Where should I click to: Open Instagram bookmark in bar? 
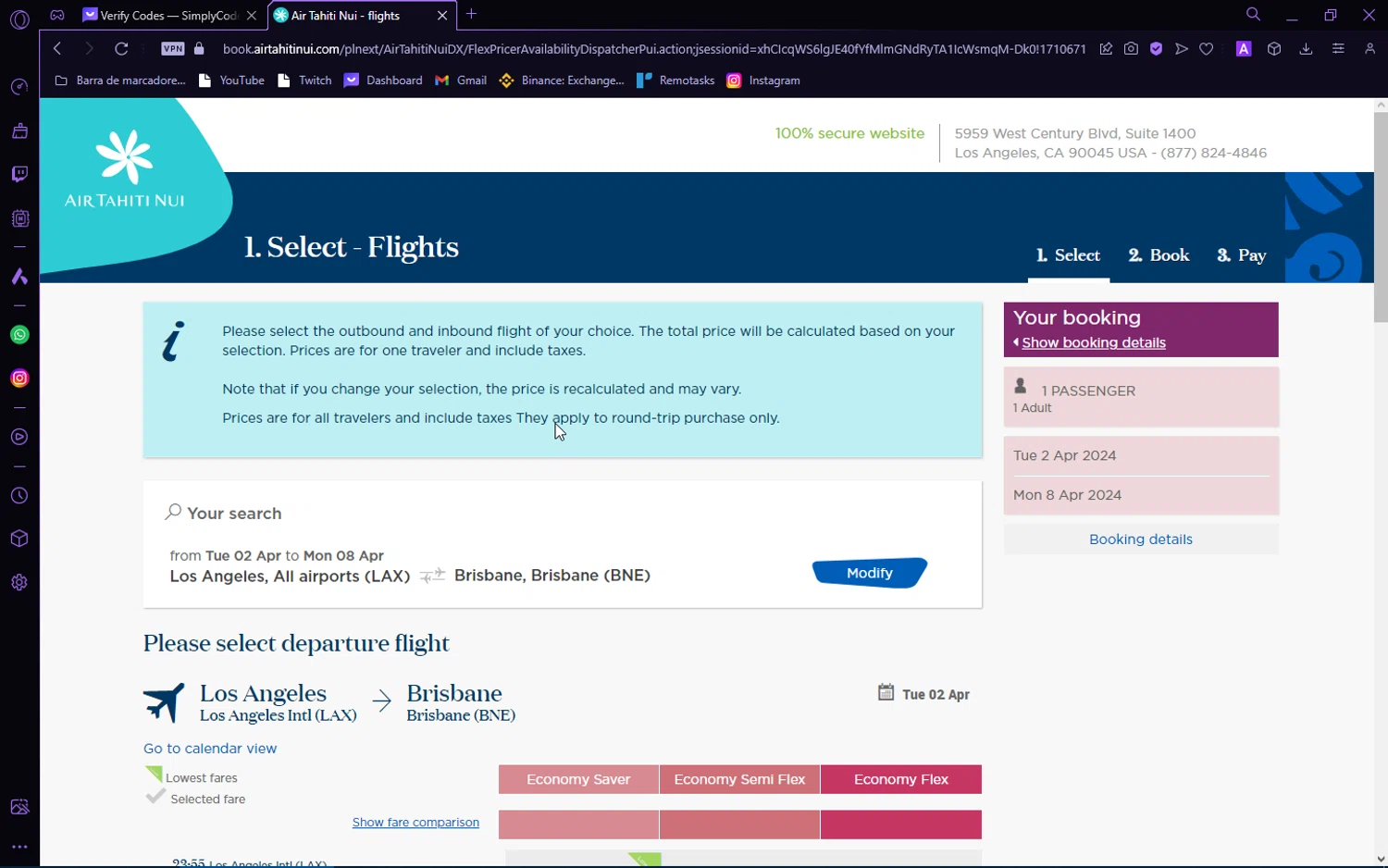coord(763,81)
